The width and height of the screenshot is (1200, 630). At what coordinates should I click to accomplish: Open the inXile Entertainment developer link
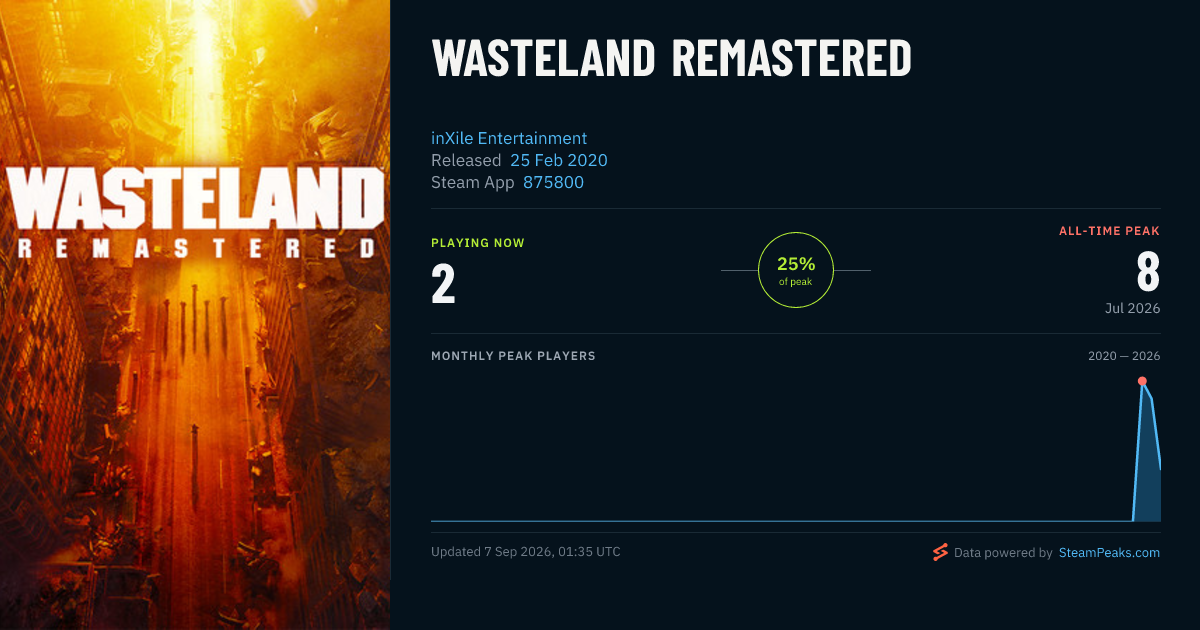[x=509, y=138]
